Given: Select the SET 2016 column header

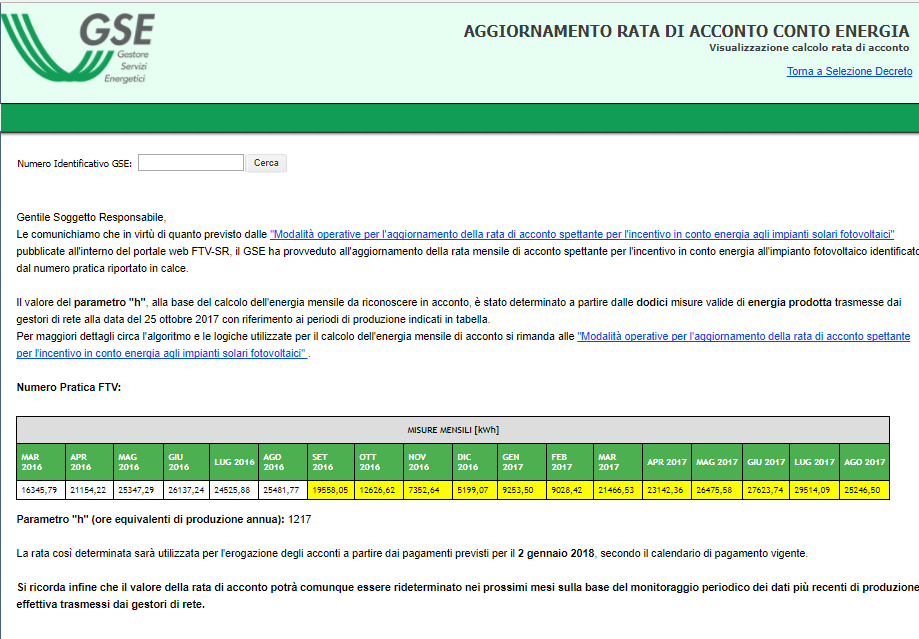Looking at the screenshot, I should point(331,462).
